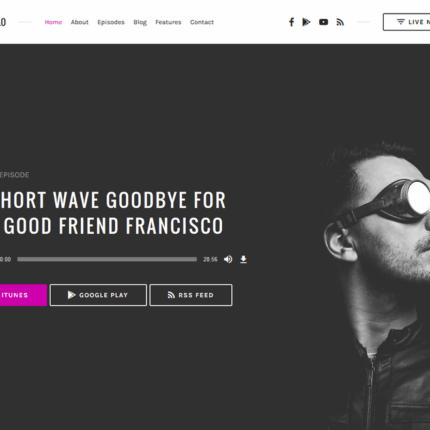Open the RSS FEED button
The width and height of the screenshot is (430, 430).
pos(191,295)
